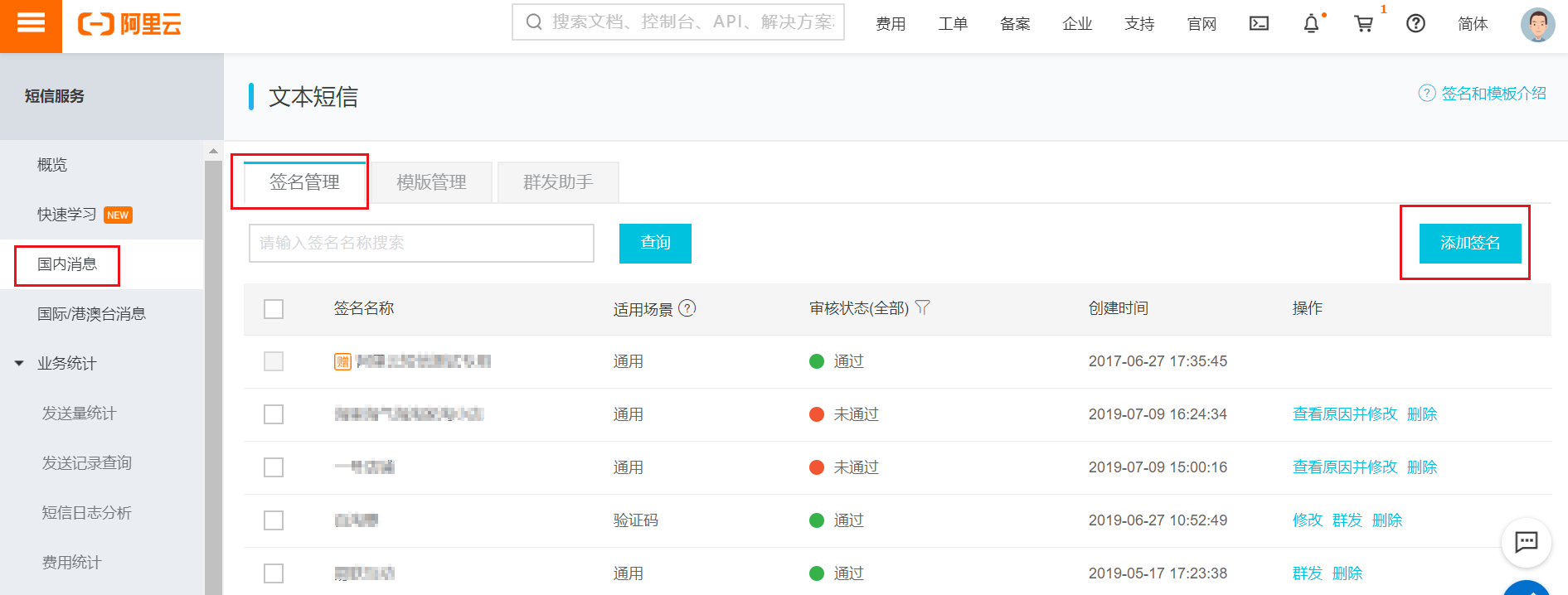Toggle the select-all checkbox in table header
The height and width of the screenshot is (595, 1568).
(274, 309)
